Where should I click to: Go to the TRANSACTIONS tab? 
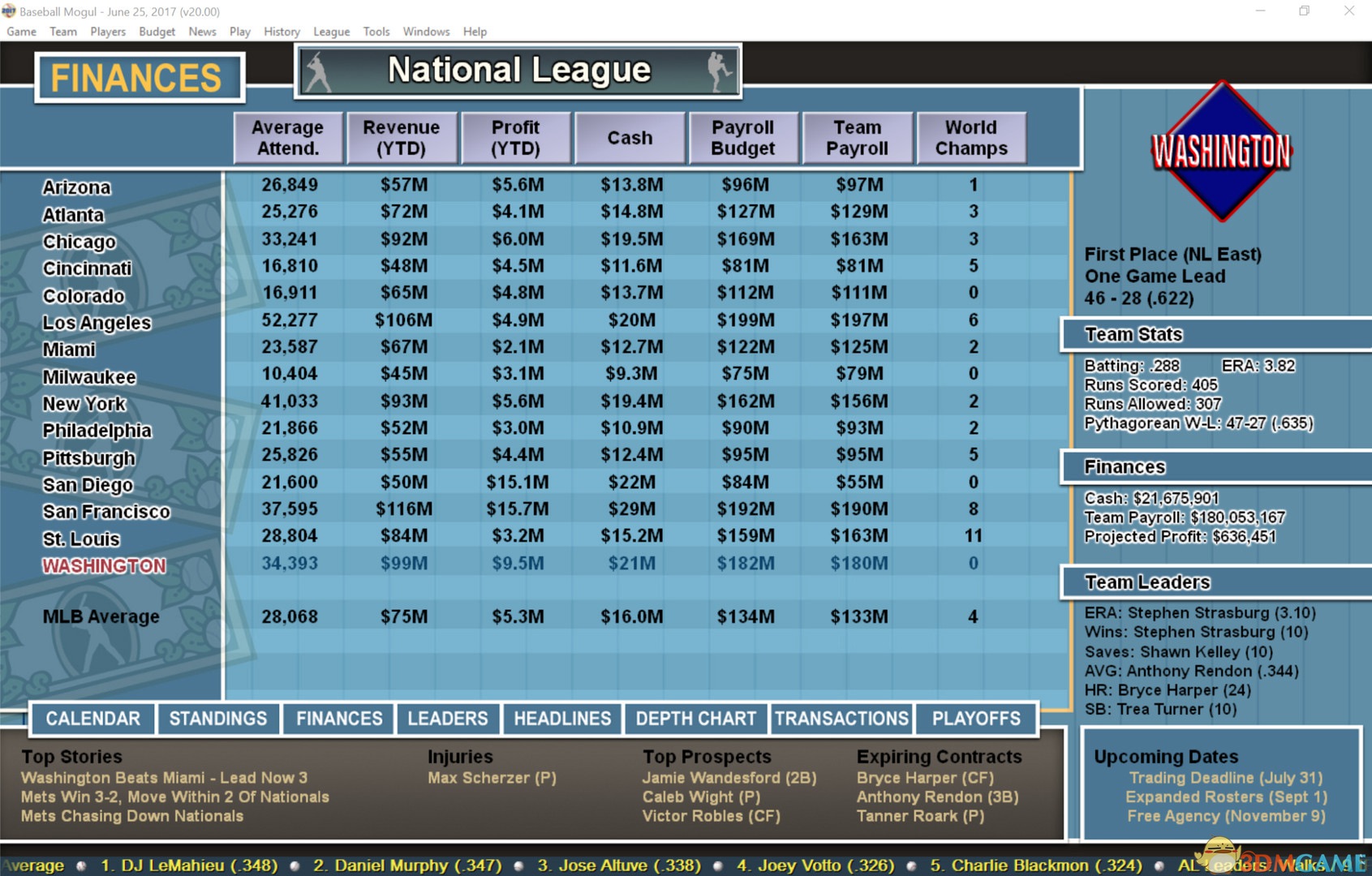(x=841, y=719)
